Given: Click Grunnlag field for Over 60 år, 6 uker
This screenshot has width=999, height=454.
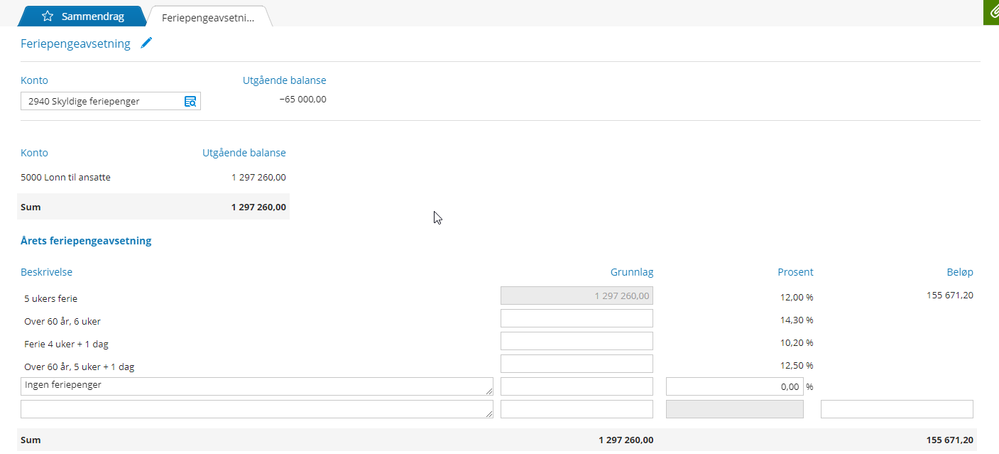Looking at the screenshot, I should point(577,318).
